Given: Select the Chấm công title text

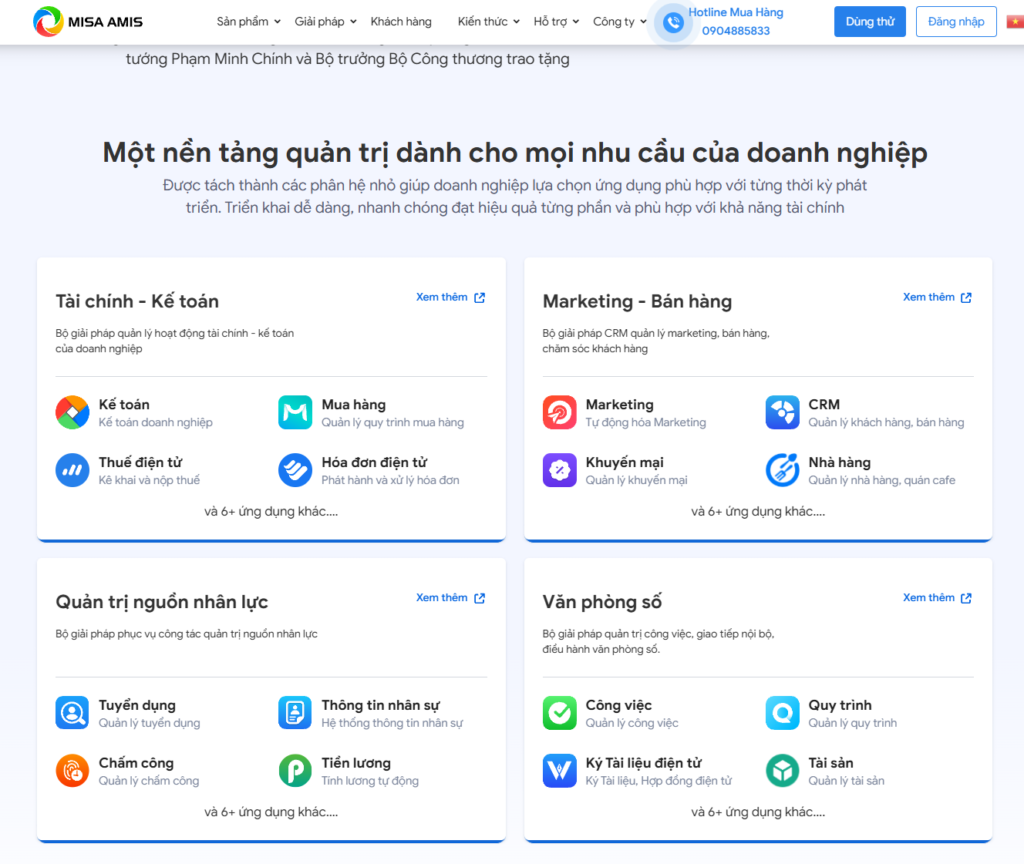Looking at the screenshot, I should [136, 763].
